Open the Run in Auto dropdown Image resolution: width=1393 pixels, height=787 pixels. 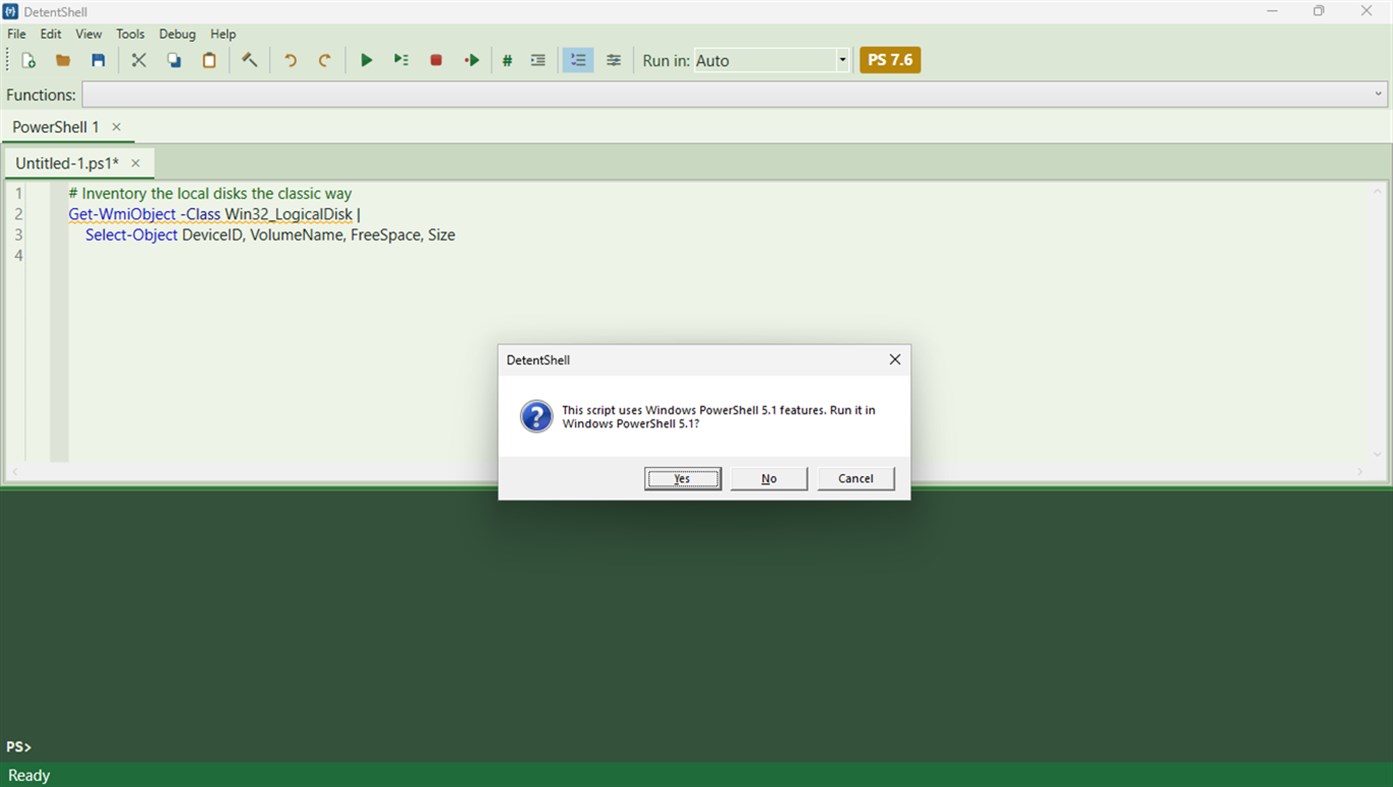(x=772, y=60)
